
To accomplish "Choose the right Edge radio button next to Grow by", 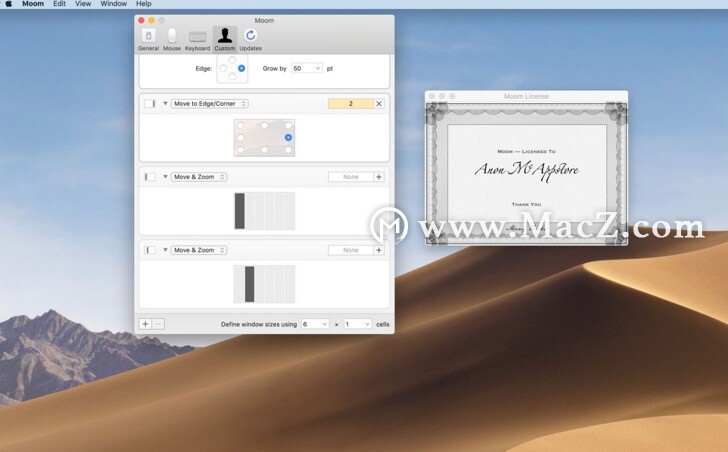I will tap(241, 68).
